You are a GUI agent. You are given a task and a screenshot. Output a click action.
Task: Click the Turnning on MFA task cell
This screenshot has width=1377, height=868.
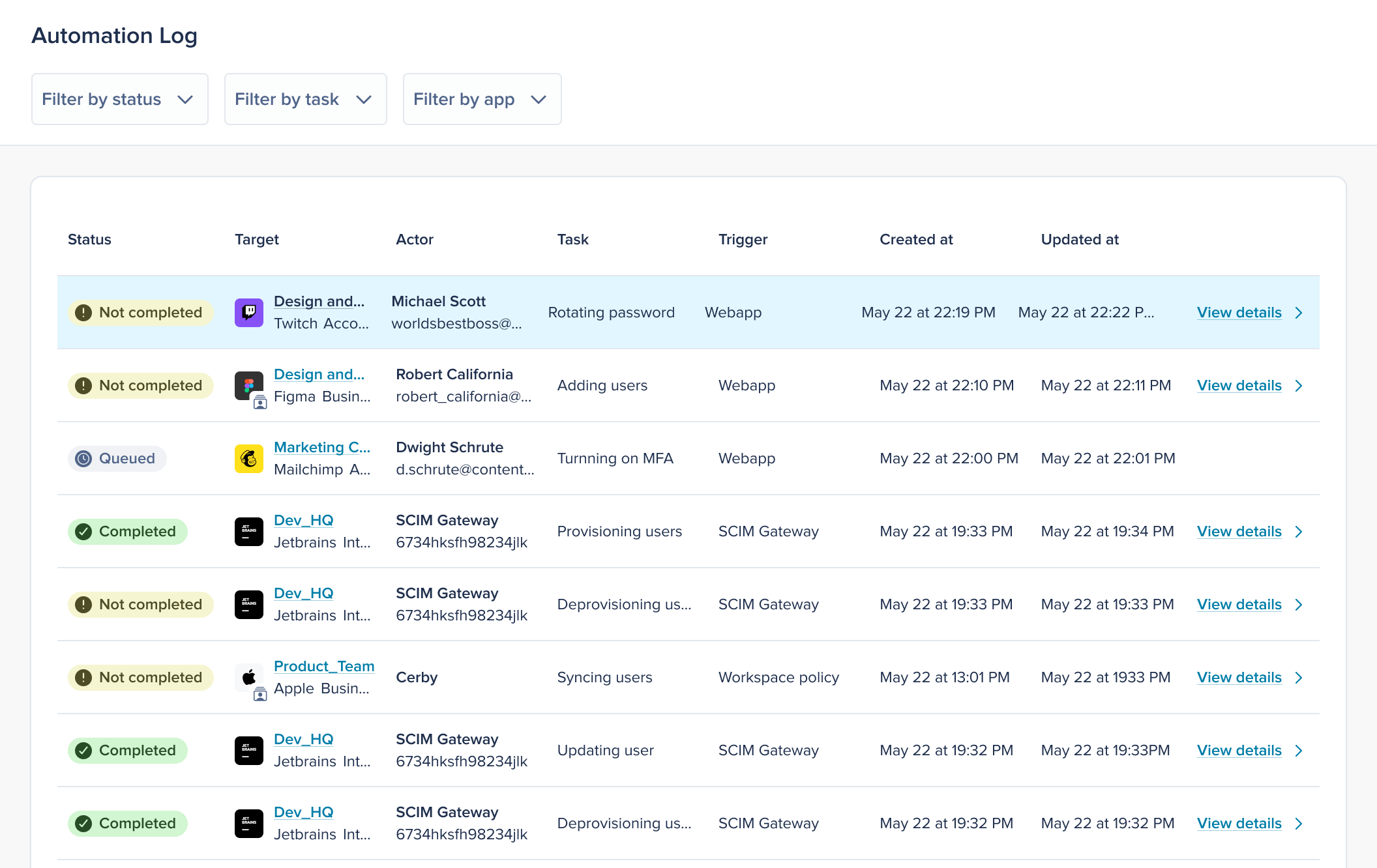(x=615, y=459)
